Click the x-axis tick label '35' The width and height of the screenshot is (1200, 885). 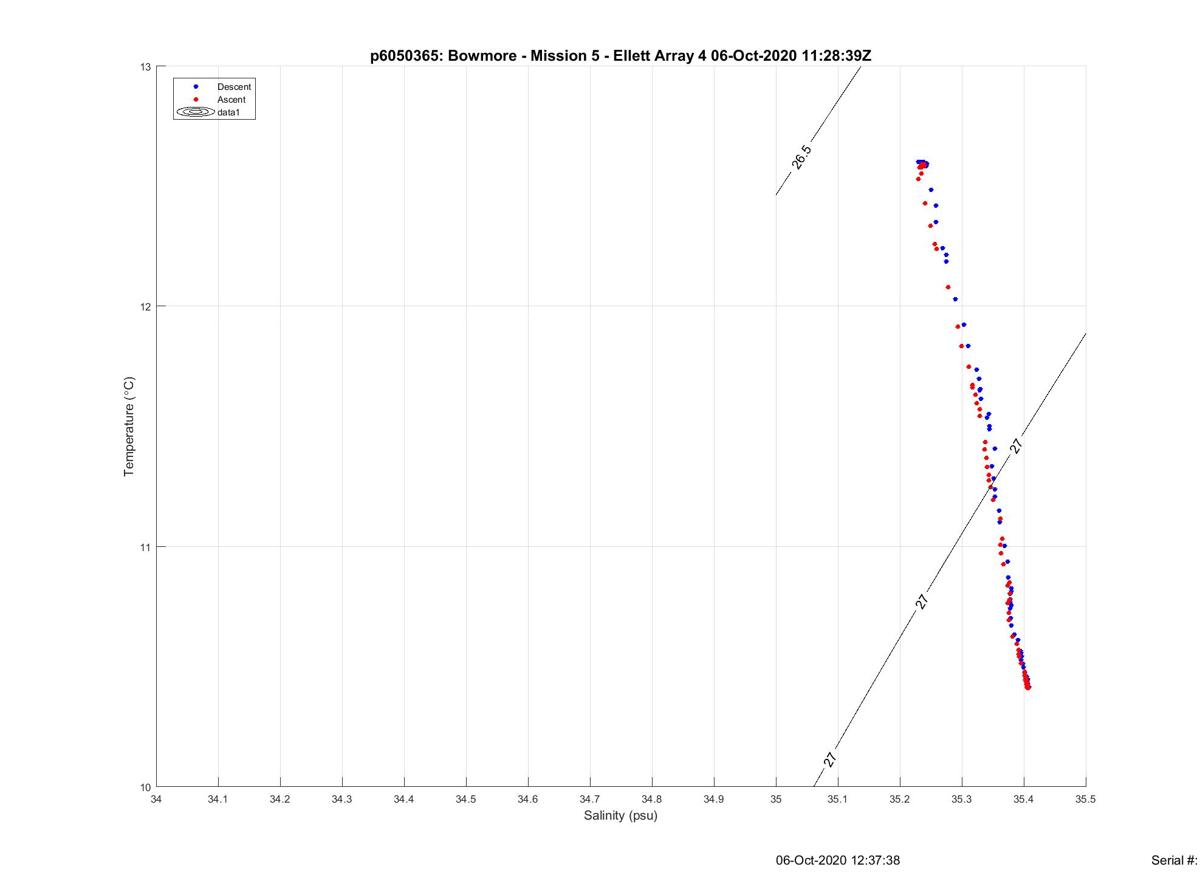tap(776, 800)
